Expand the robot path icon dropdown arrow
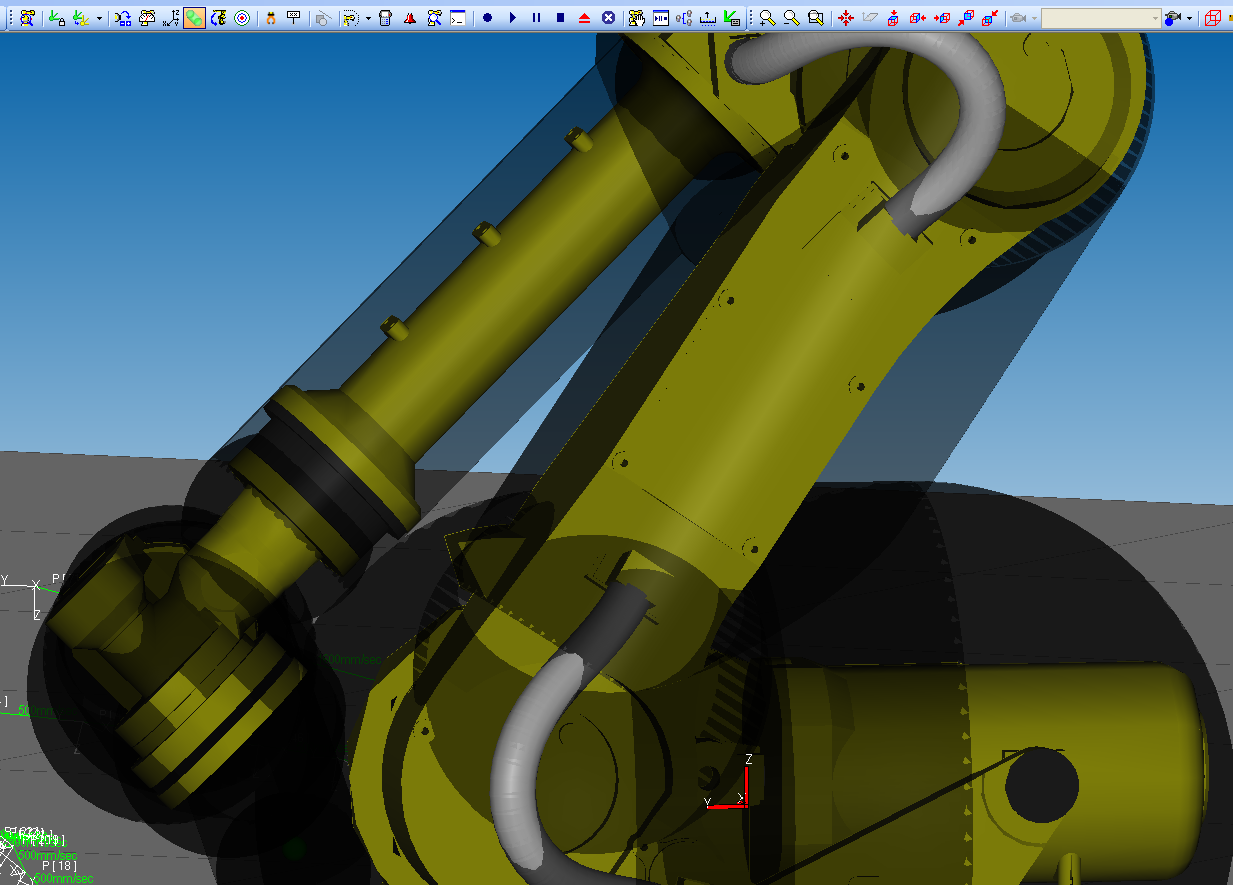Image resolution: width=1233 pixels, height=885 pixels. [368, 18]
